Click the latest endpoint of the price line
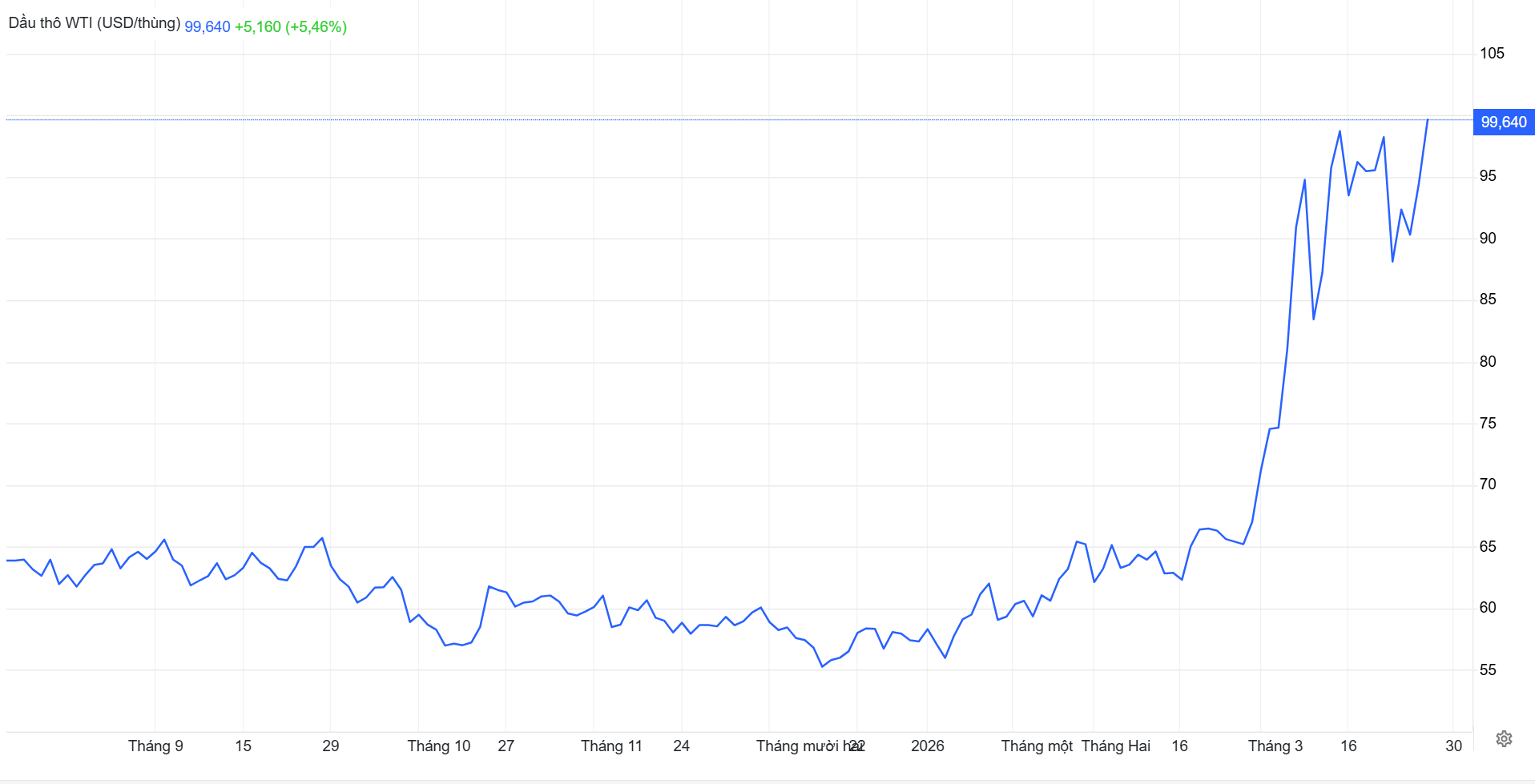The width and height of the screenshot is (1535, 784). [1427, 120]
